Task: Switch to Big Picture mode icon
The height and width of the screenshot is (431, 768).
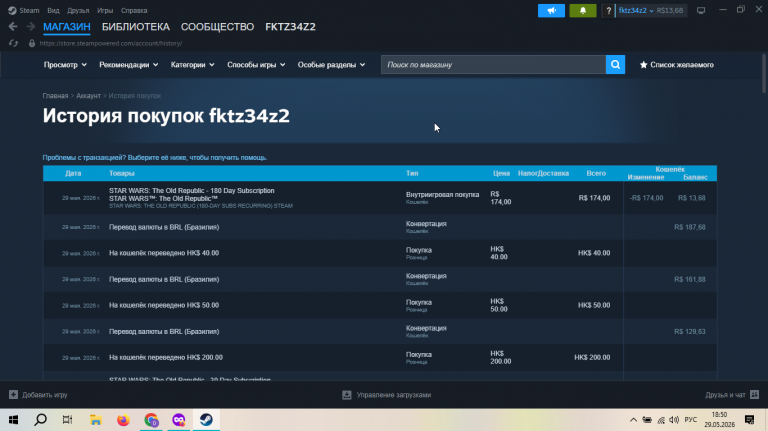Action: 701,10
